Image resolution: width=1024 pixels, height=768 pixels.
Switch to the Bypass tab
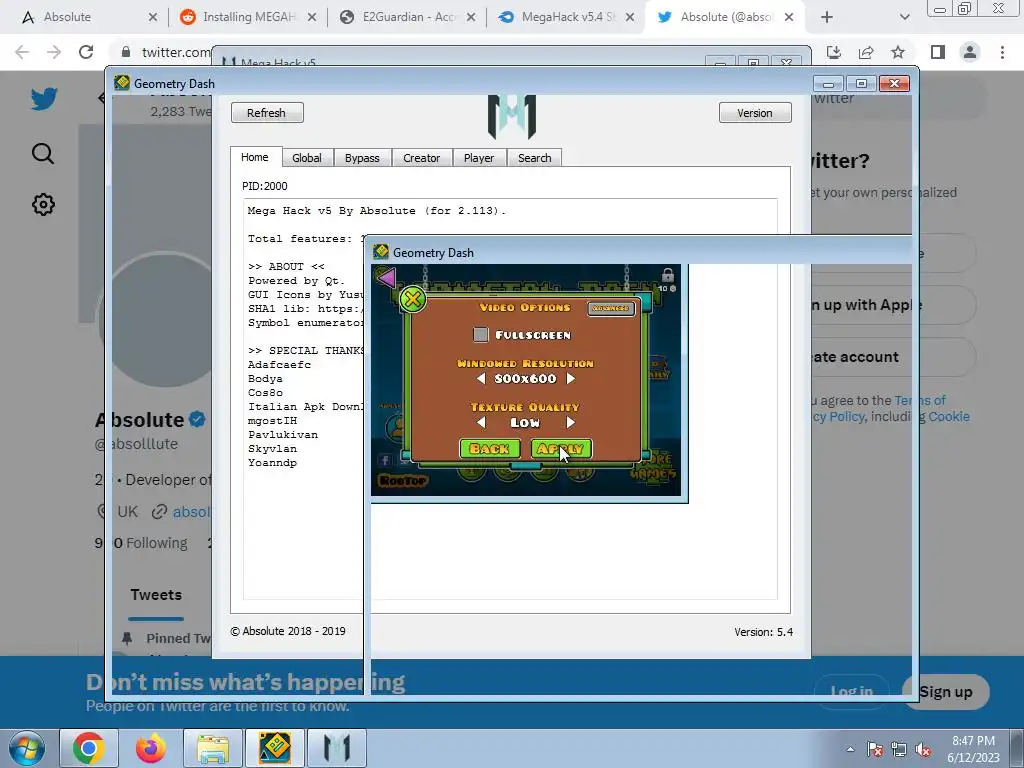click(362, 158)
